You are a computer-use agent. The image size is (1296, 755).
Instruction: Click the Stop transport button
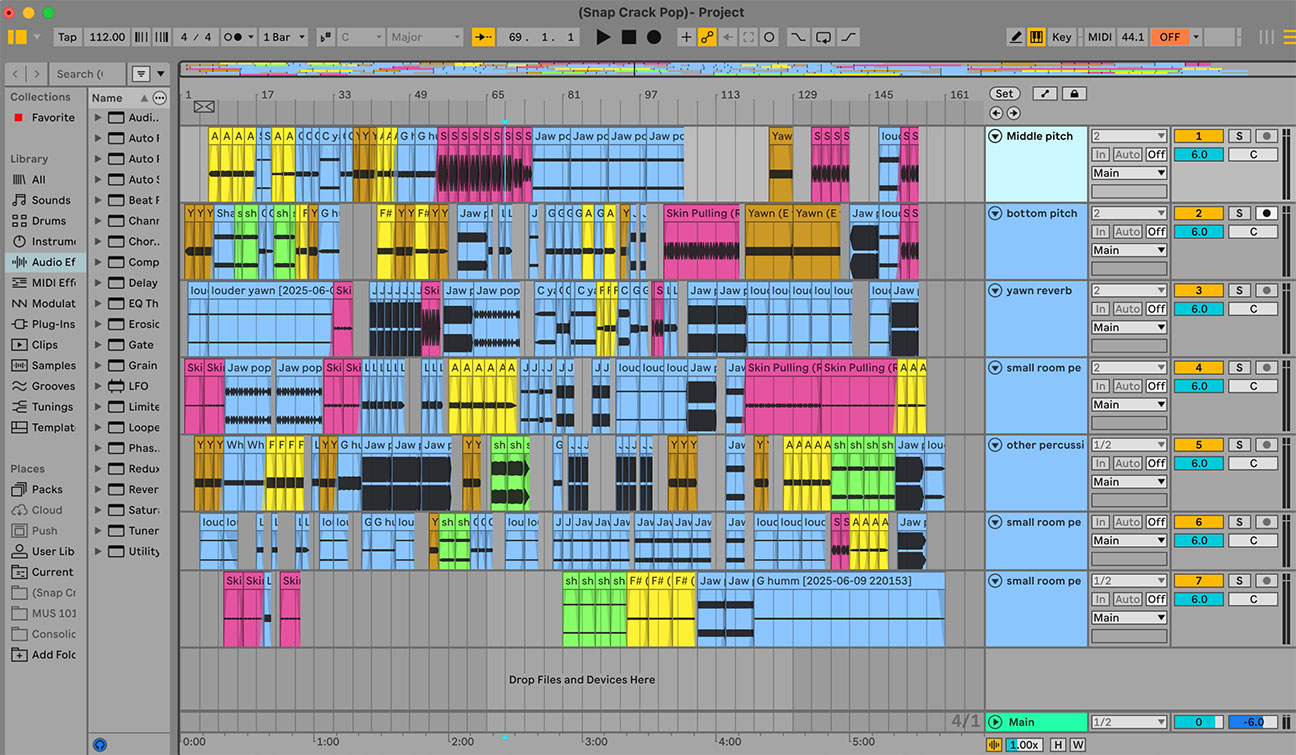pyautogui.click(x=628, y=37)
